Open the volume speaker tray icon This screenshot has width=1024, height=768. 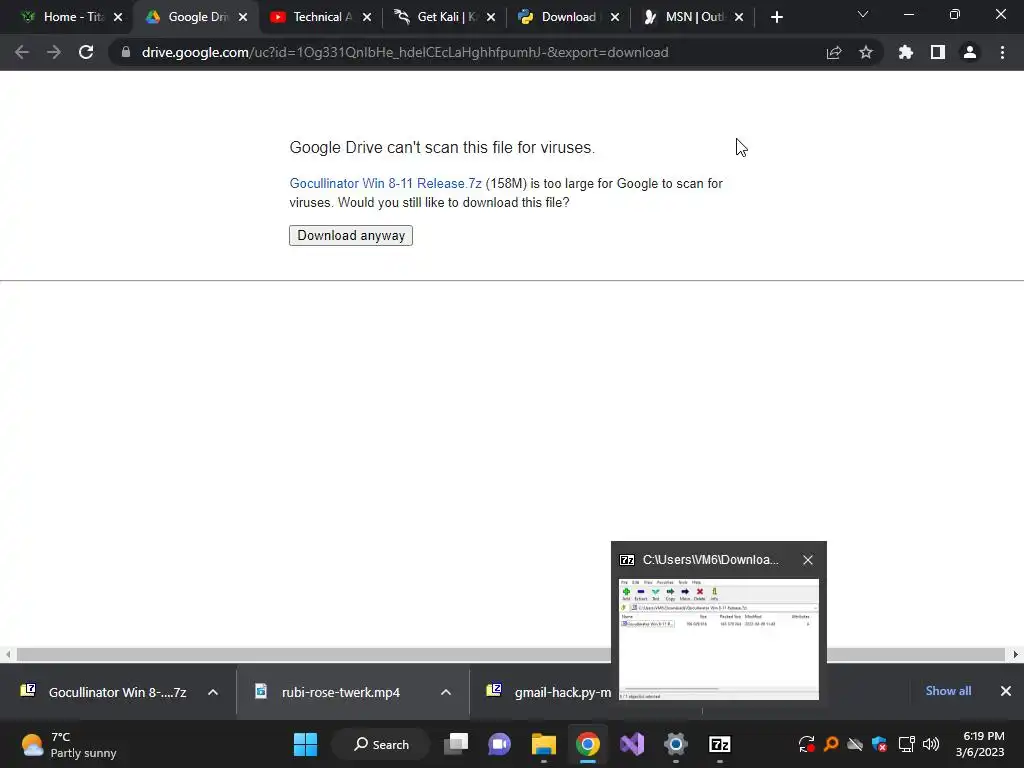click(931, 744)
